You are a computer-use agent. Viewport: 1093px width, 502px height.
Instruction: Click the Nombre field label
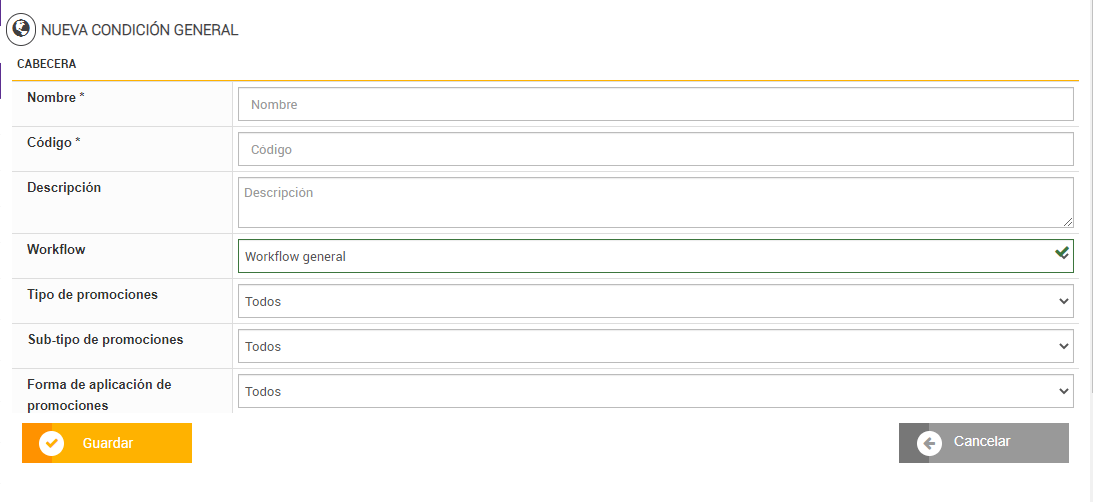pos(55,97)
